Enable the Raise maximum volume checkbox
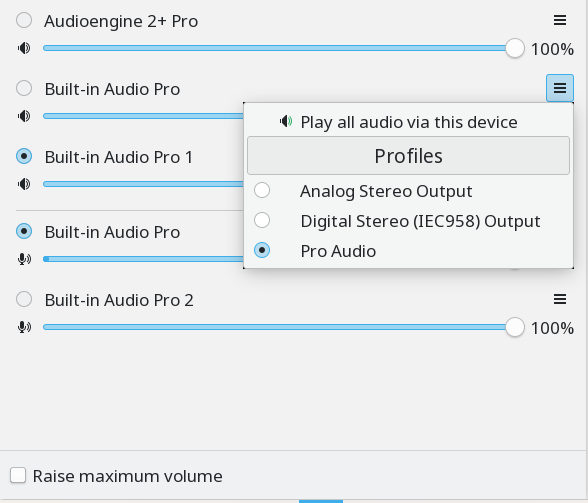This screenshot has width=588, height=503. [18, 475]
